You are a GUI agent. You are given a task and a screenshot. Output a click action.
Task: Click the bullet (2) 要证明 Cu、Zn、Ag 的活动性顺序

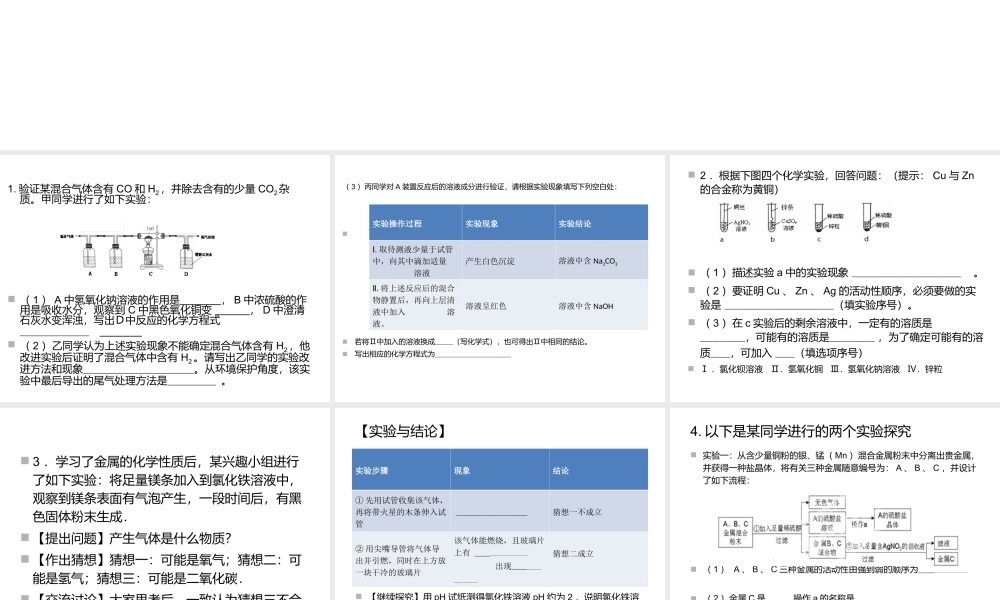[x=837, y=298]
